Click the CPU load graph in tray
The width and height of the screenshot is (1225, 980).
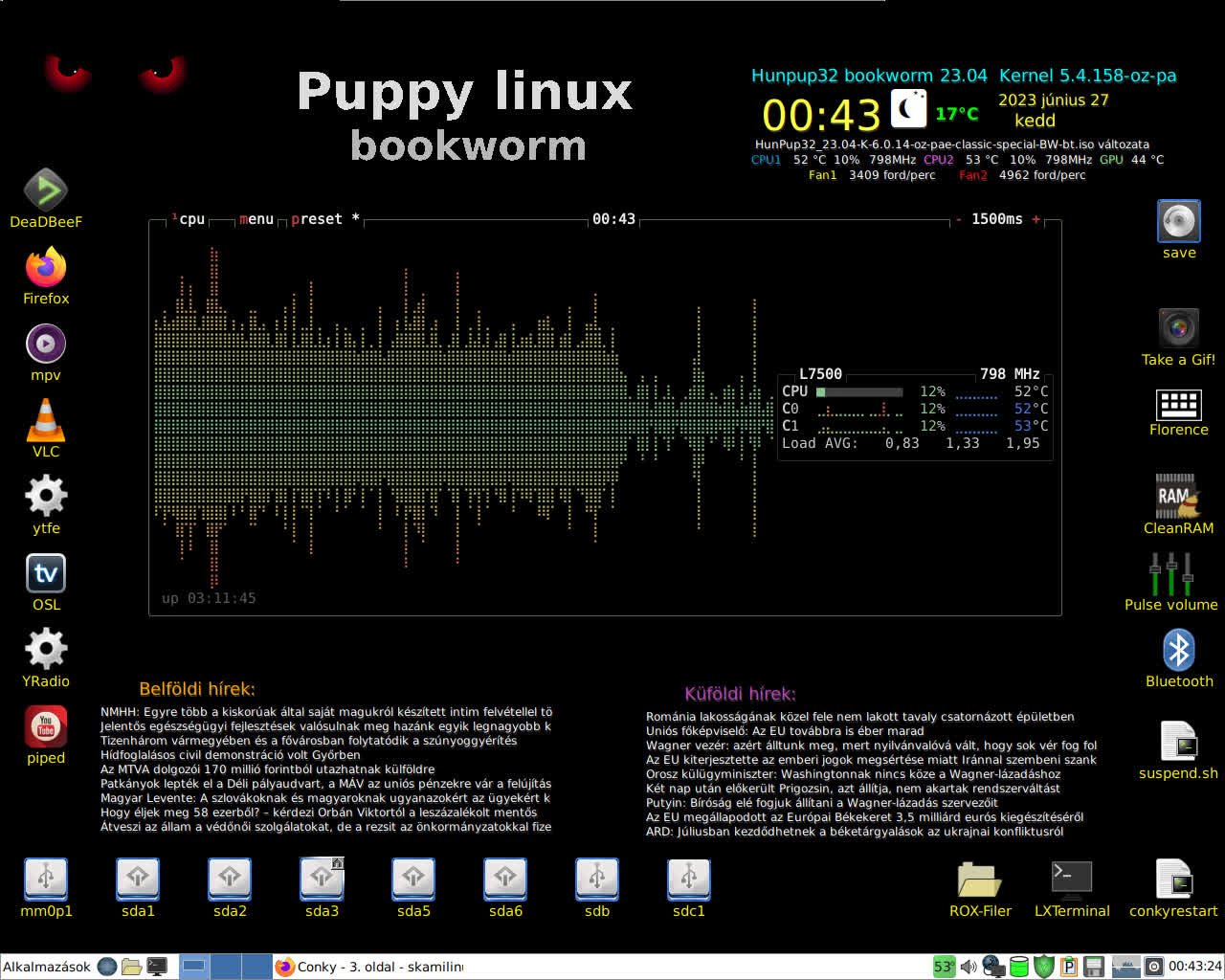[1125, 967]
